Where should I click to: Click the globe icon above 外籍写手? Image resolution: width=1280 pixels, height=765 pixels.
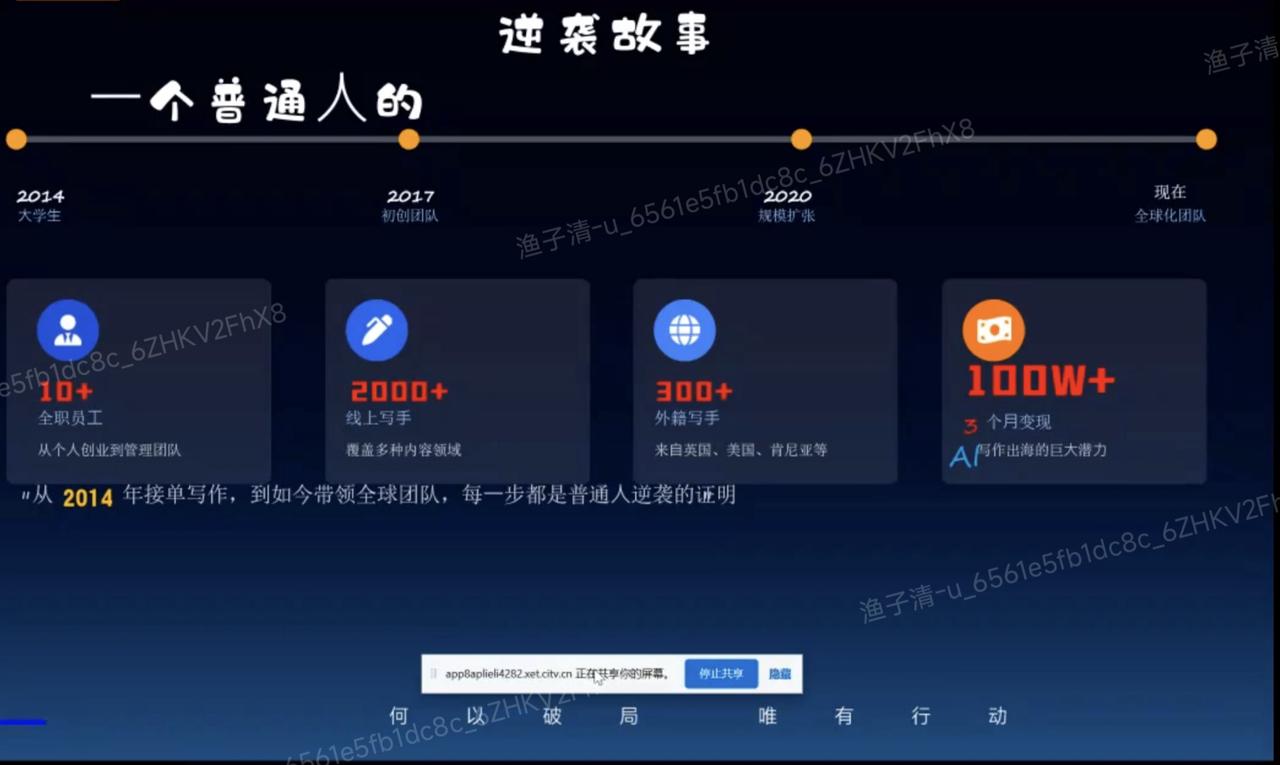coord(685,330)
